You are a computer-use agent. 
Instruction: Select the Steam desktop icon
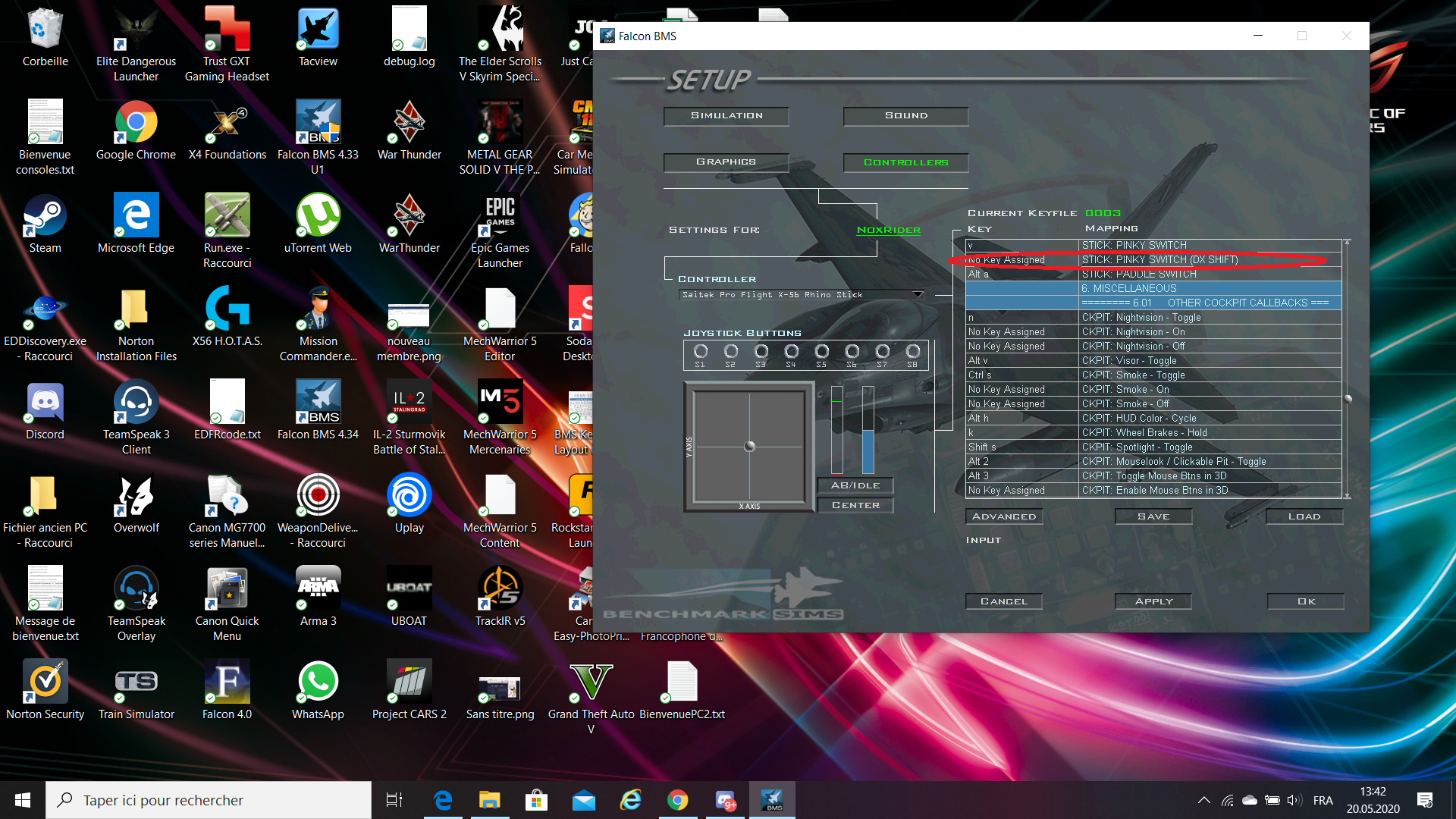click(x=45, y=224)
